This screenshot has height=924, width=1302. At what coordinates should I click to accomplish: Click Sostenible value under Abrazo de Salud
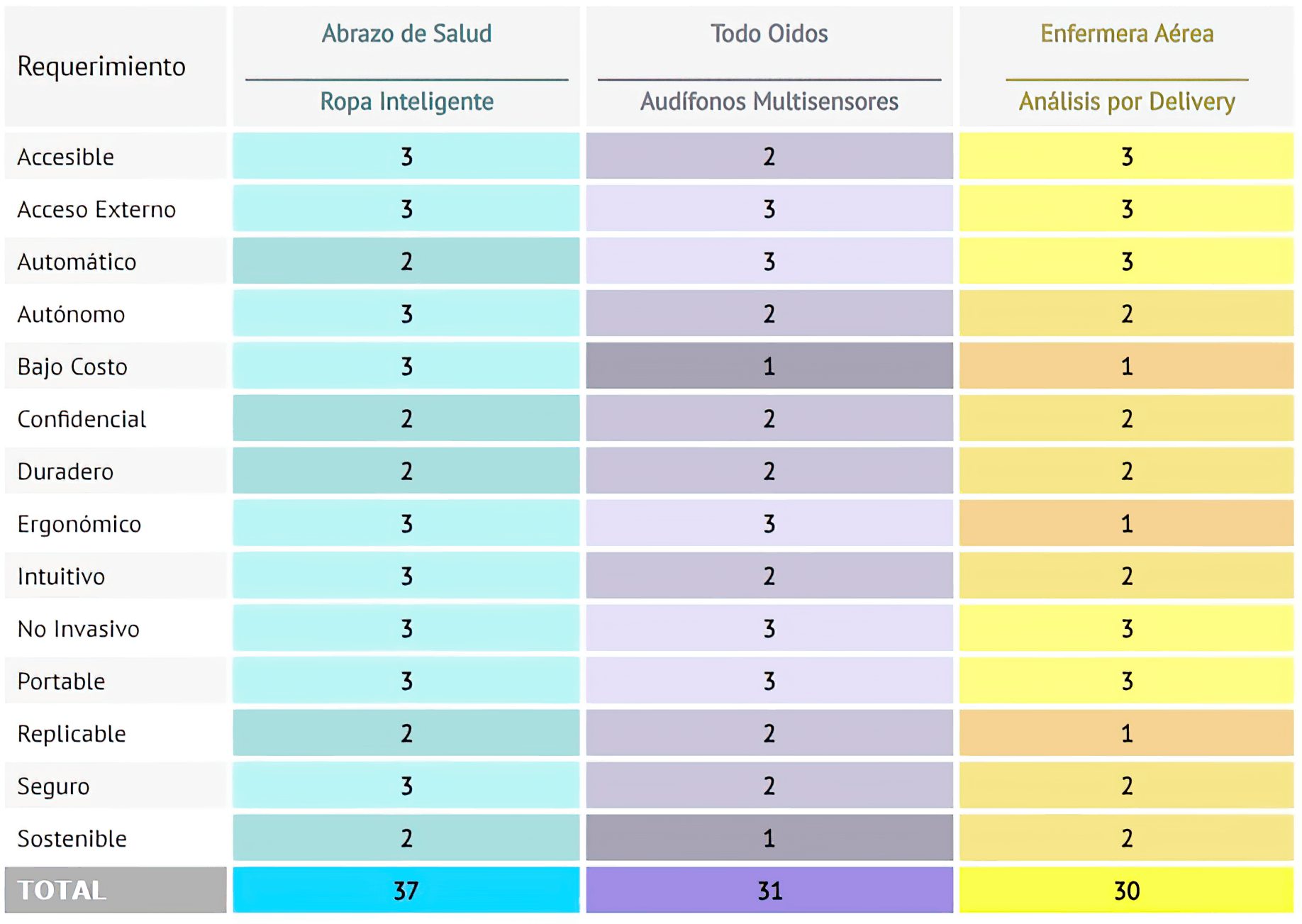coord(406,838)
